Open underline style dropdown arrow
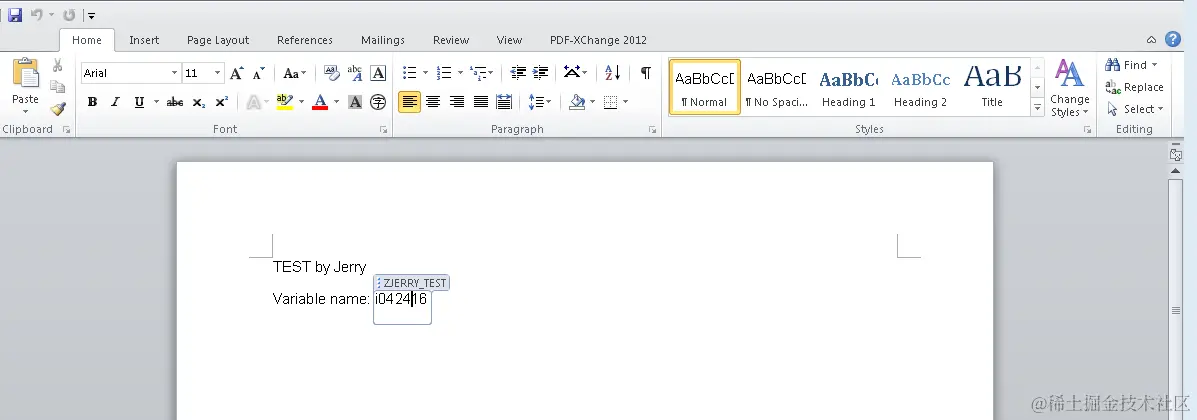 156,102
